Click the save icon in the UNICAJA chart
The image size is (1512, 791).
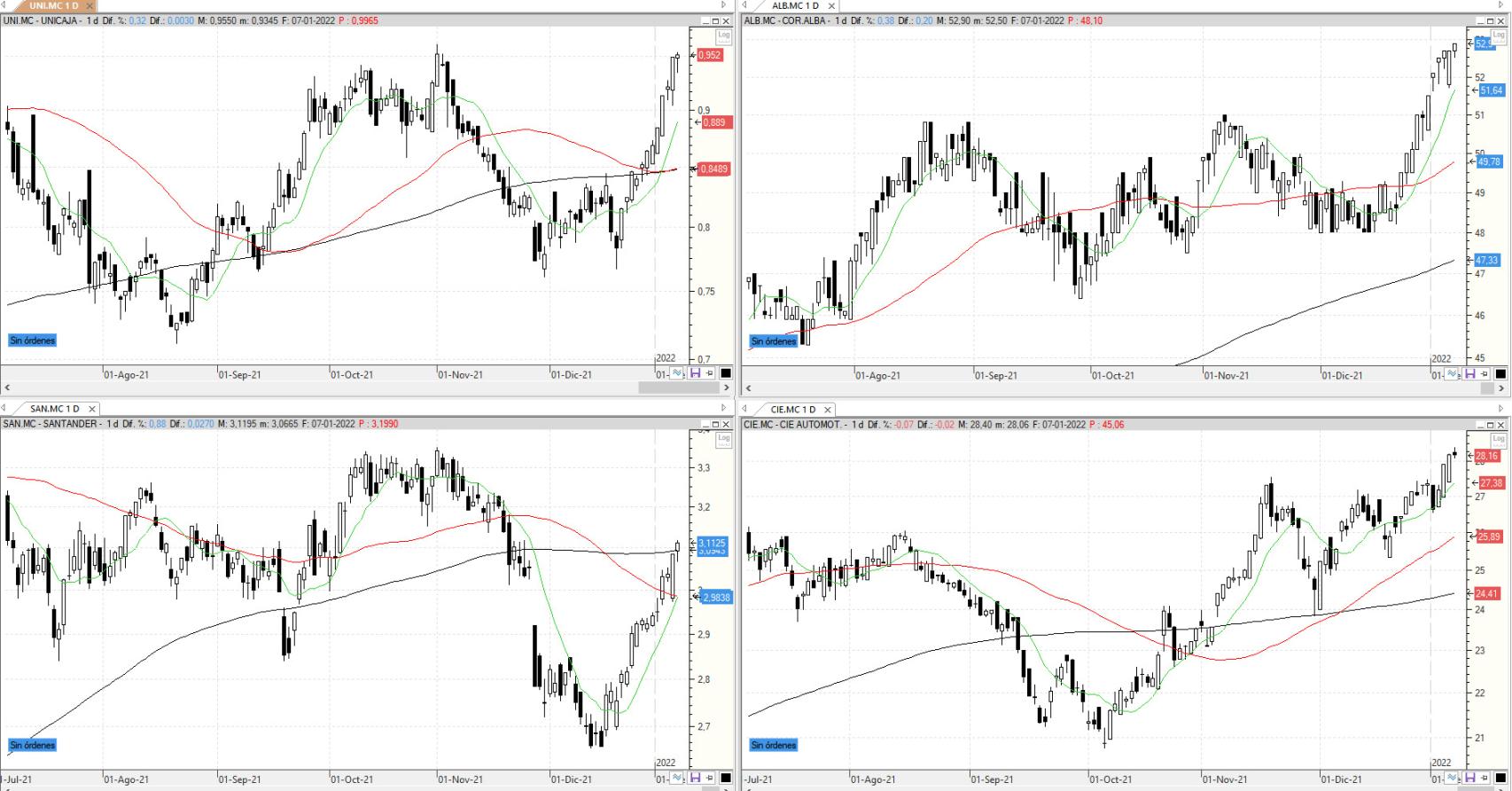695,373
